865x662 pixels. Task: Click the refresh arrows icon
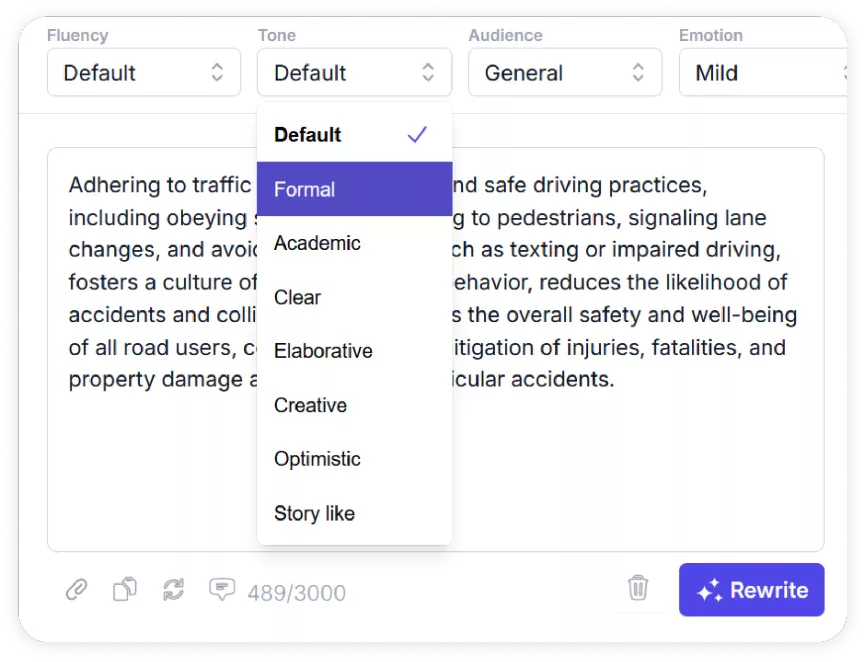tap(174, 589)
